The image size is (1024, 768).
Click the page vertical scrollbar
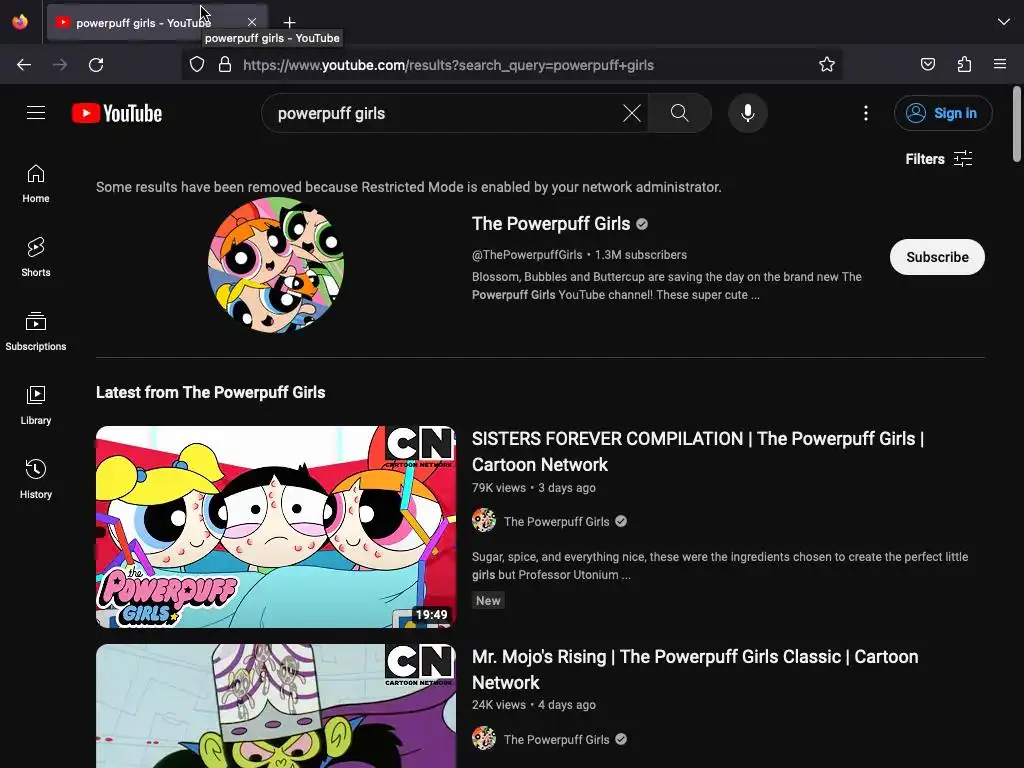click(1017, 124)
